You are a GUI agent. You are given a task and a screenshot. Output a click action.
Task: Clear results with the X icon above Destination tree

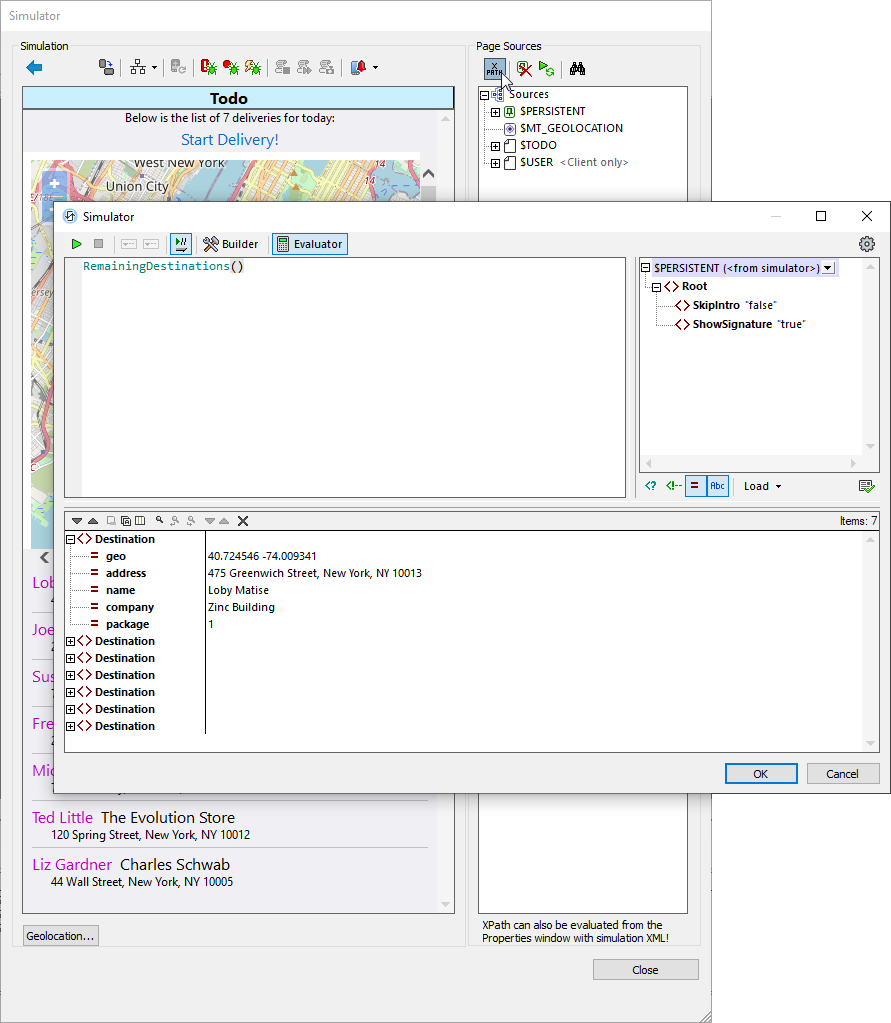pyautogui.click(x=243, y=520)
